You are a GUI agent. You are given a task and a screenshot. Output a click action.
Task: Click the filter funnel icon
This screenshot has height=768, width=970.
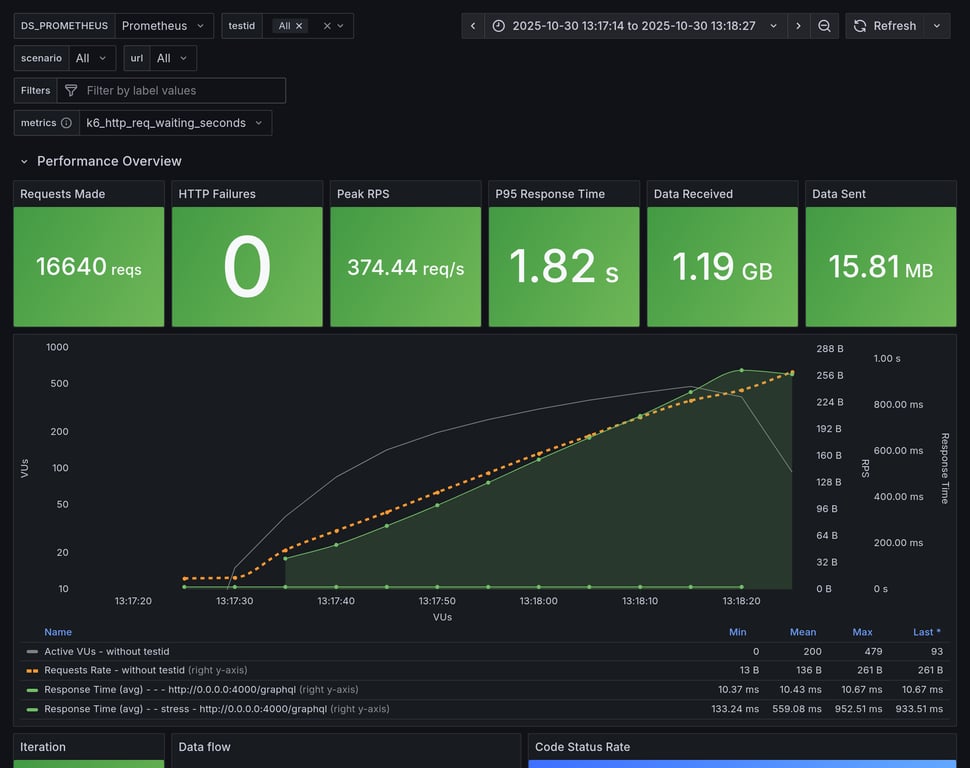click(71, 91)
